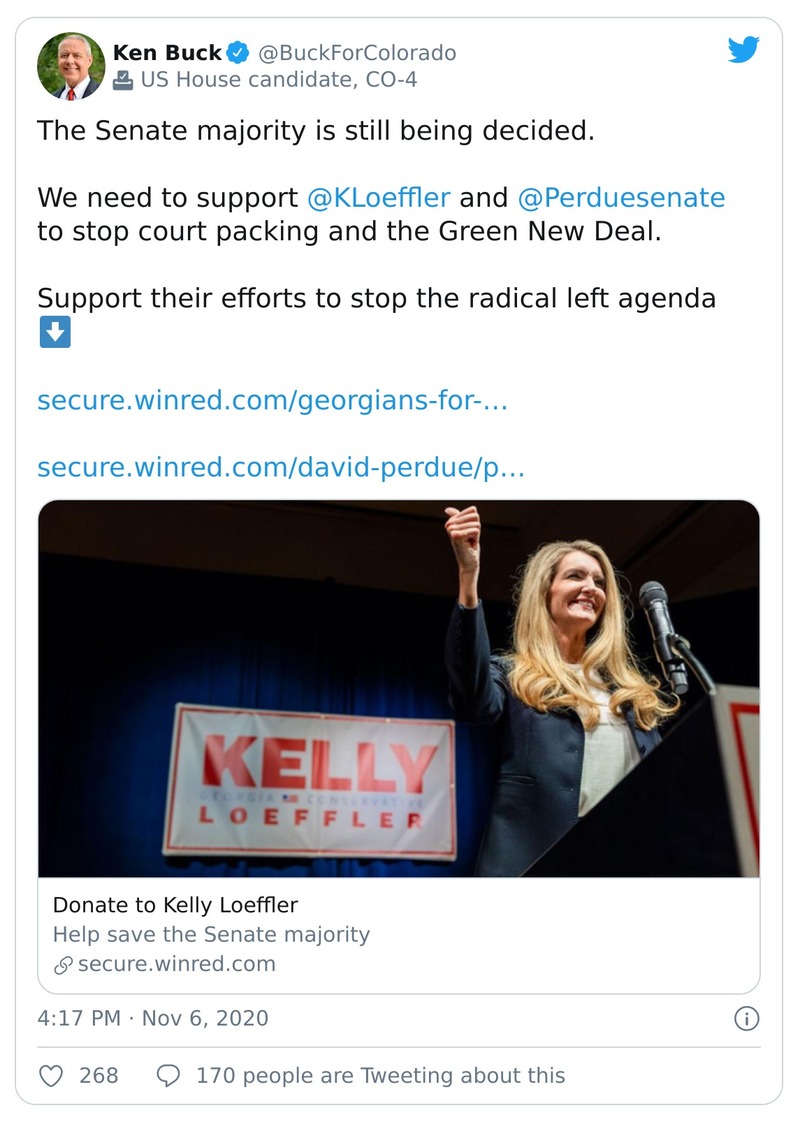This screenshot has height=1124, width=800.
Task: Click the link chain icon
Action: point(63,965)
